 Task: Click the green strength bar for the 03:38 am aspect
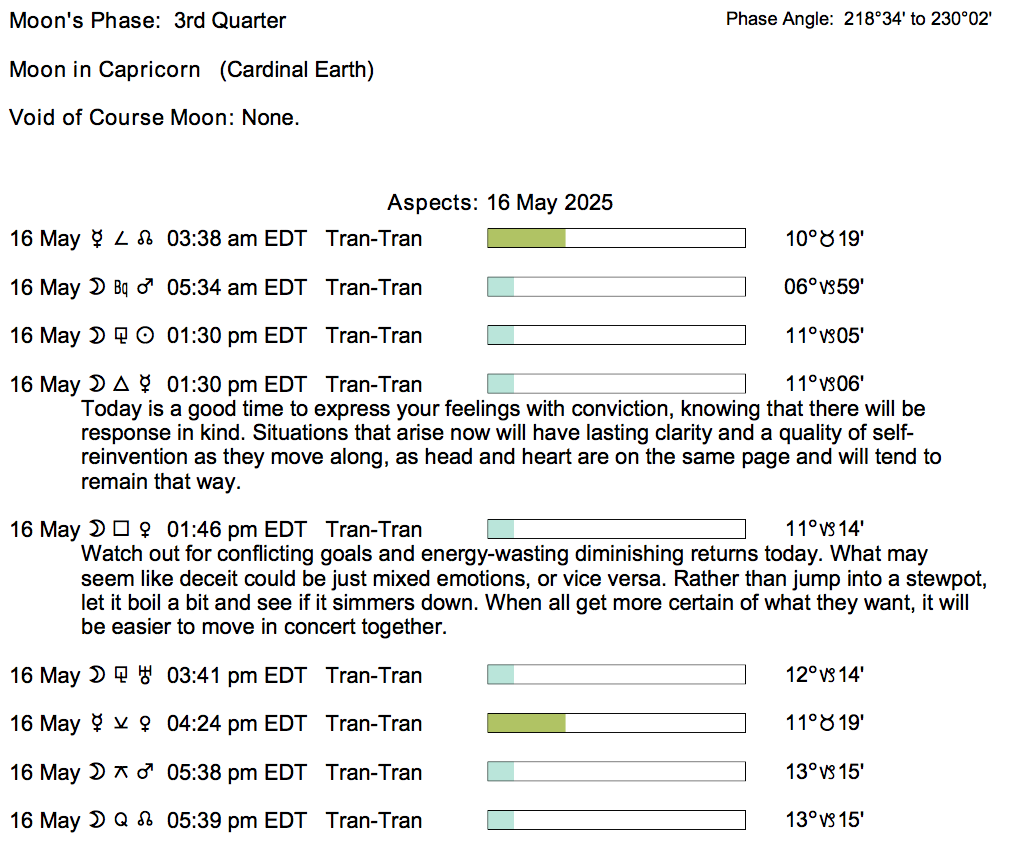point(526,239)
